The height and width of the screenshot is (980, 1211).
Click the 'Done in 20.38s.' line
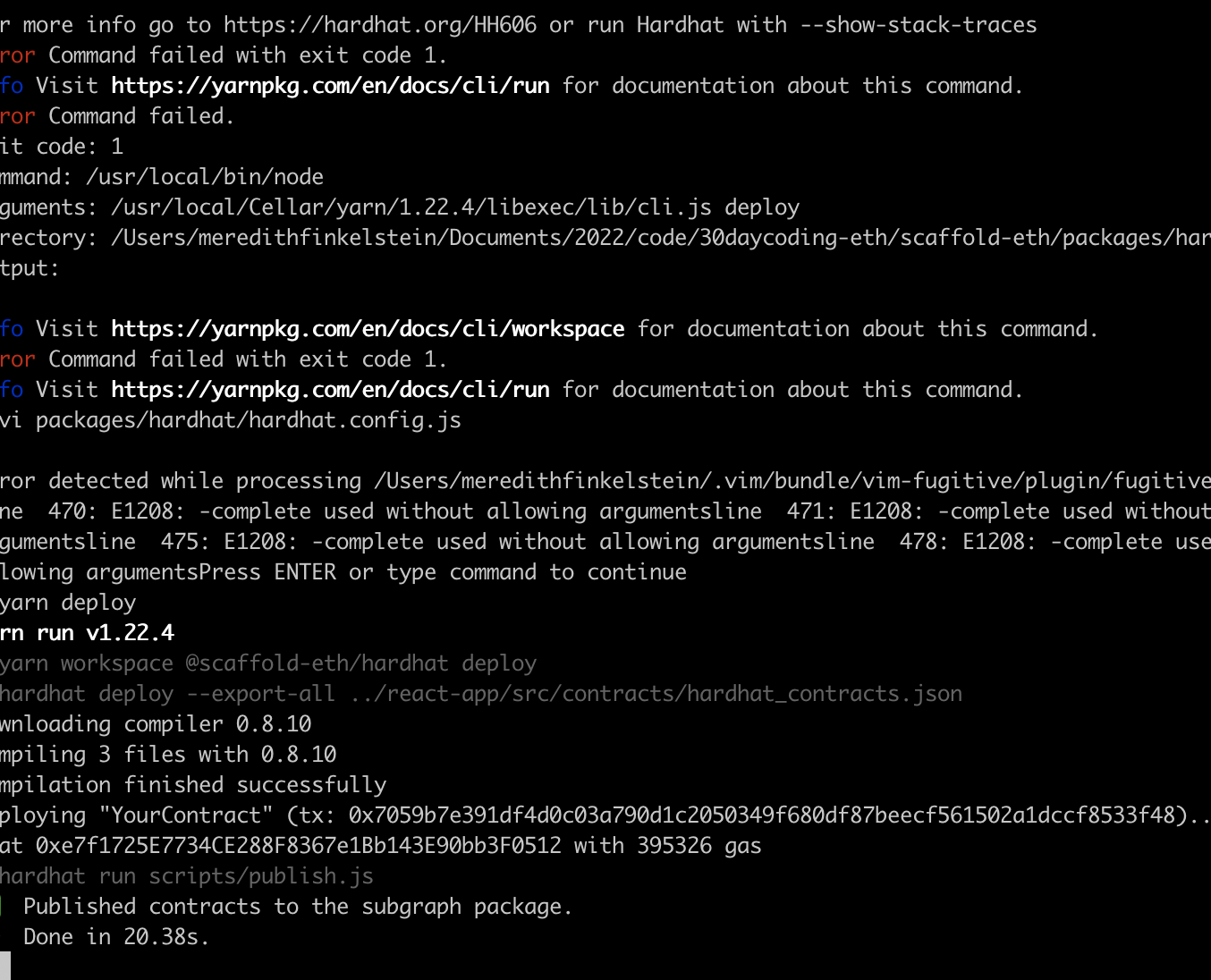pos(116,937)
